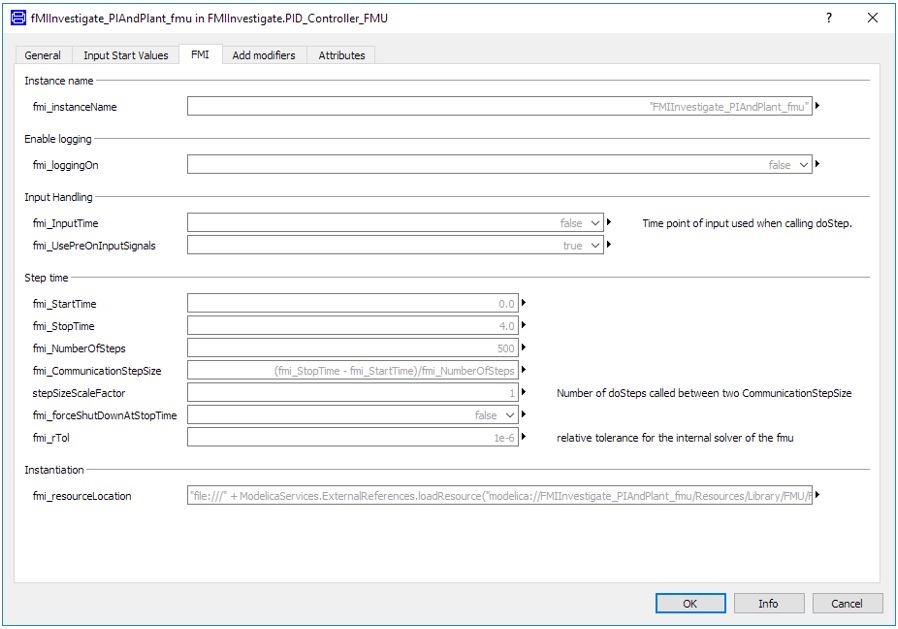Click the 'fmi_CommunicationStepSize' parameter label
This screenshot has width=898, height=629.
coord(97,371)
